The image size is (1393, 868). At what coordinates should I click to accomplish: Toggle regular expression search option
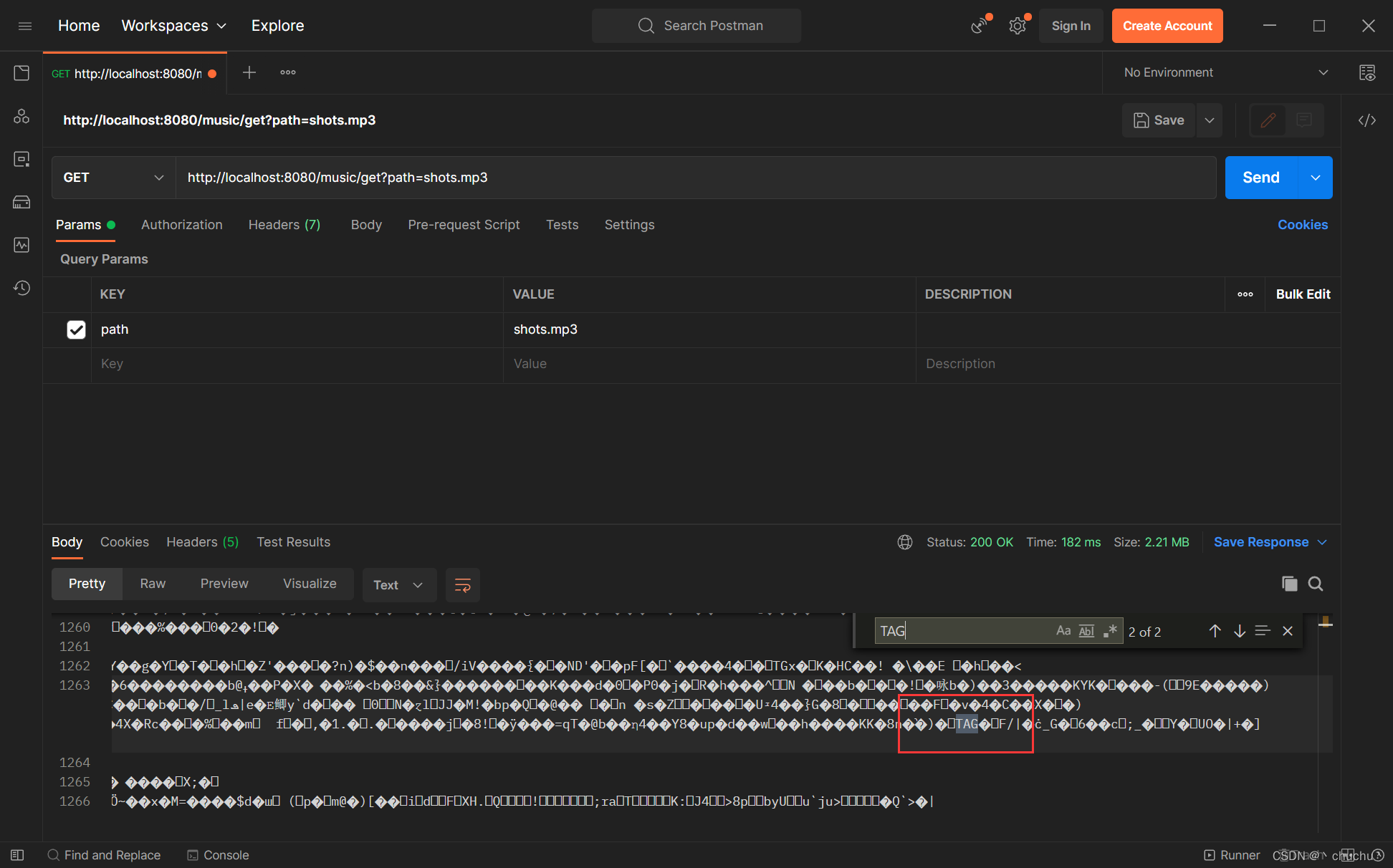pos(1110,631)
